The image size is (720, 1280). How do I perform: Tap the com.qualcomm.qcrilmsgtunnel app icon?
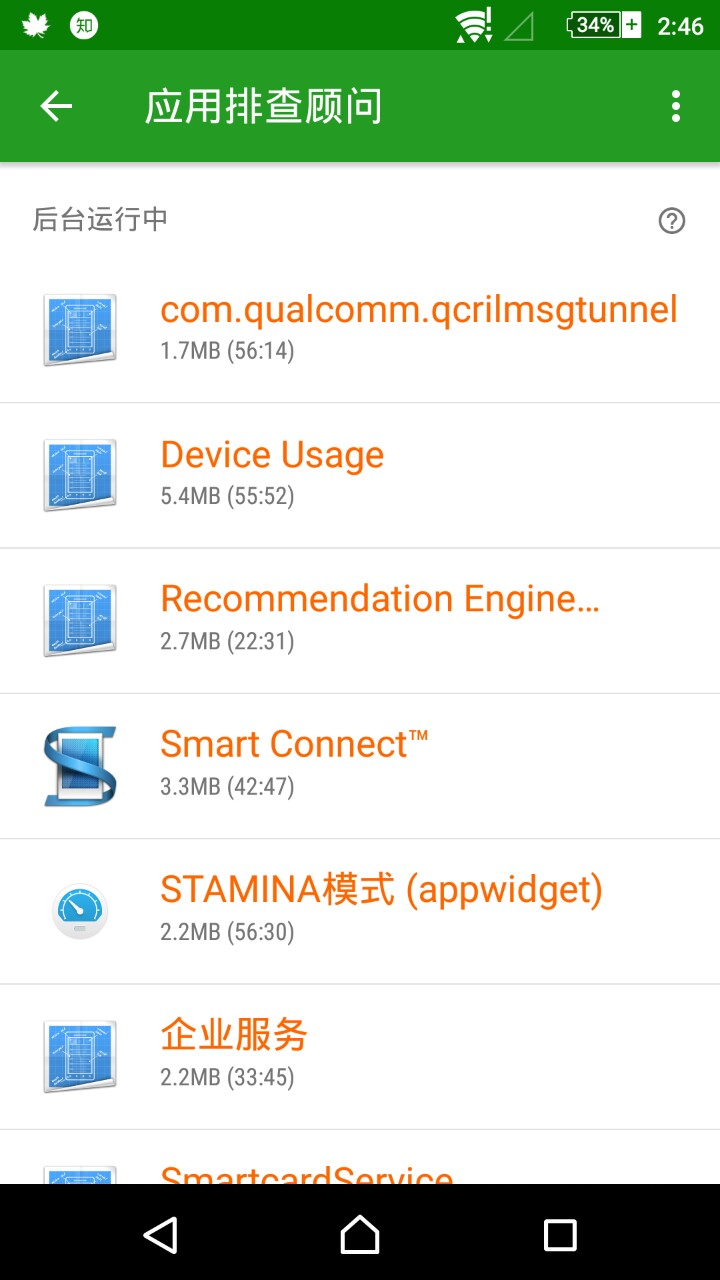coord(80,330)
